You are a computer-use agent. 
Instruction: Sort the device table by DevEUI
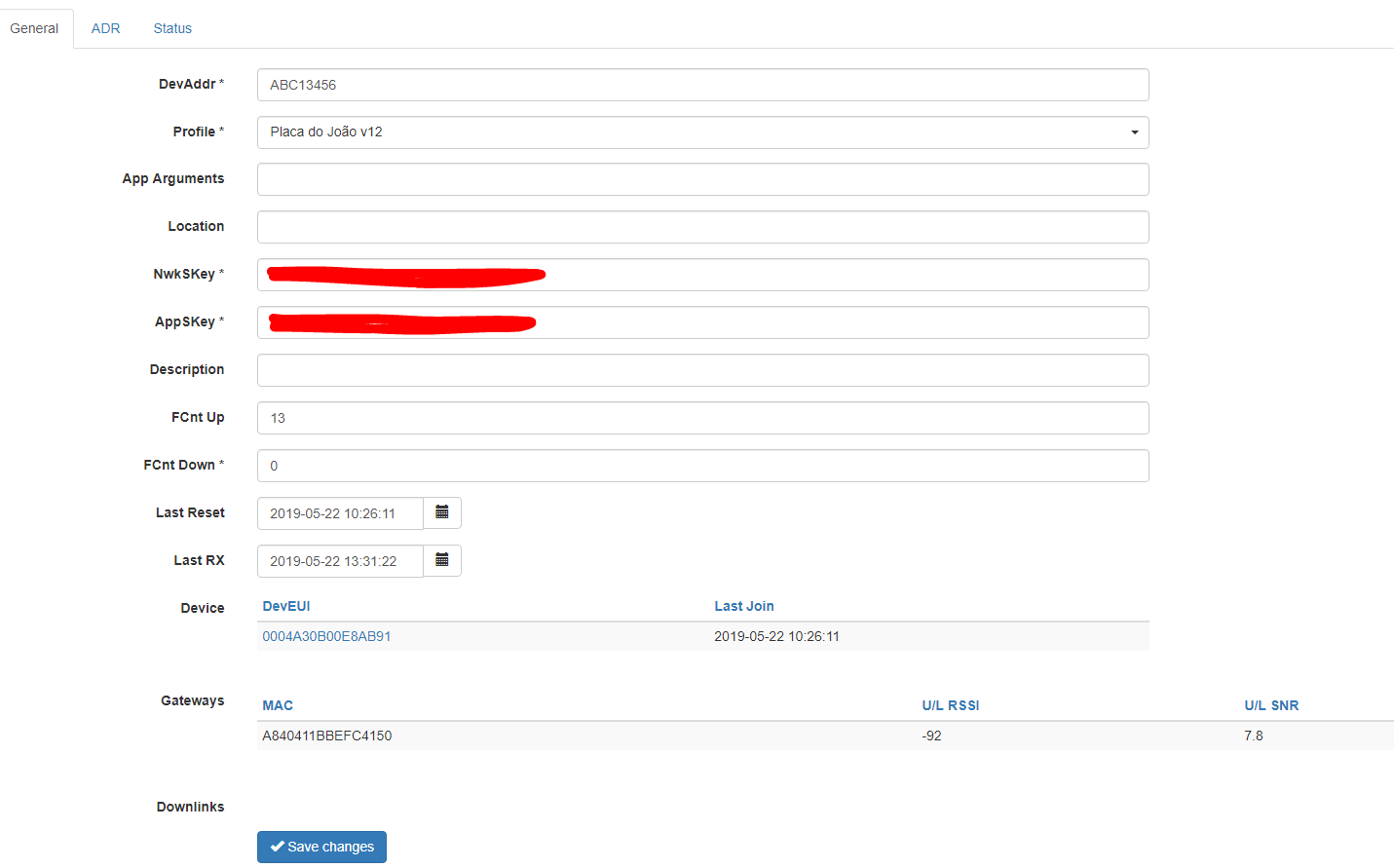click(x=285, y=605)
